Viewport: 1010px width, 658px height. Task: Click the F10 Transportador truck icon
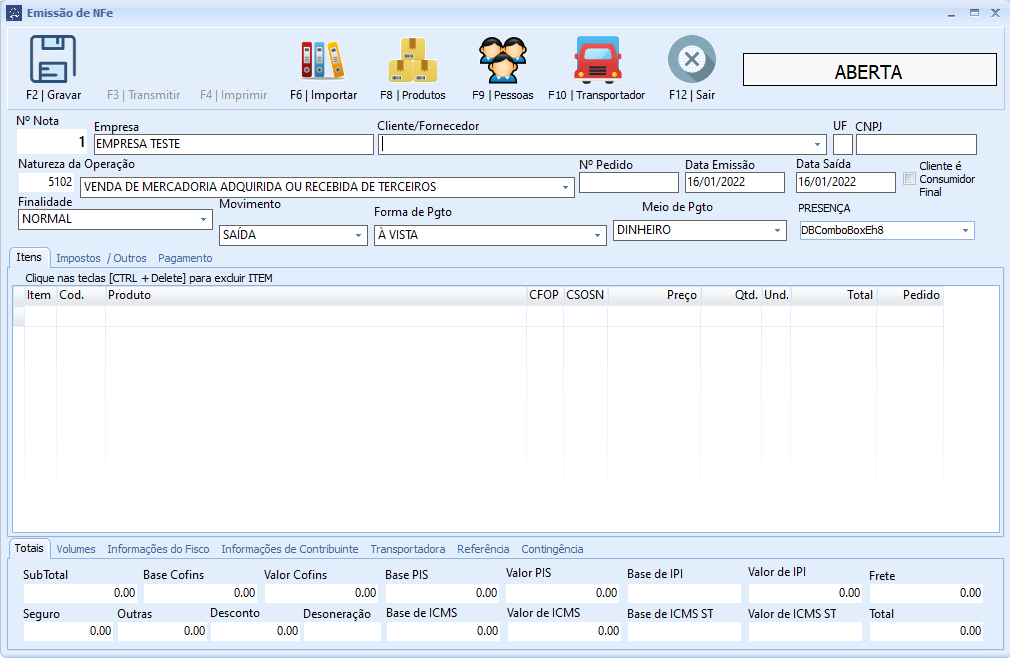tap(596, 60)
